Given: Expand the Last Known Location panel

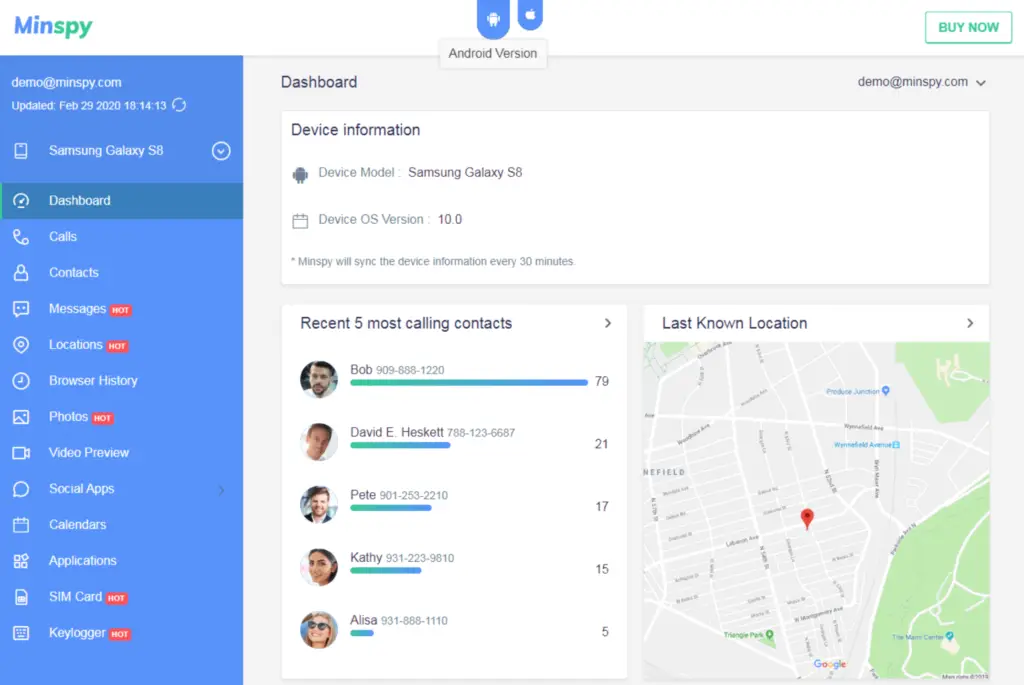Looking at the screenshot, I should (x=969, y=323).
